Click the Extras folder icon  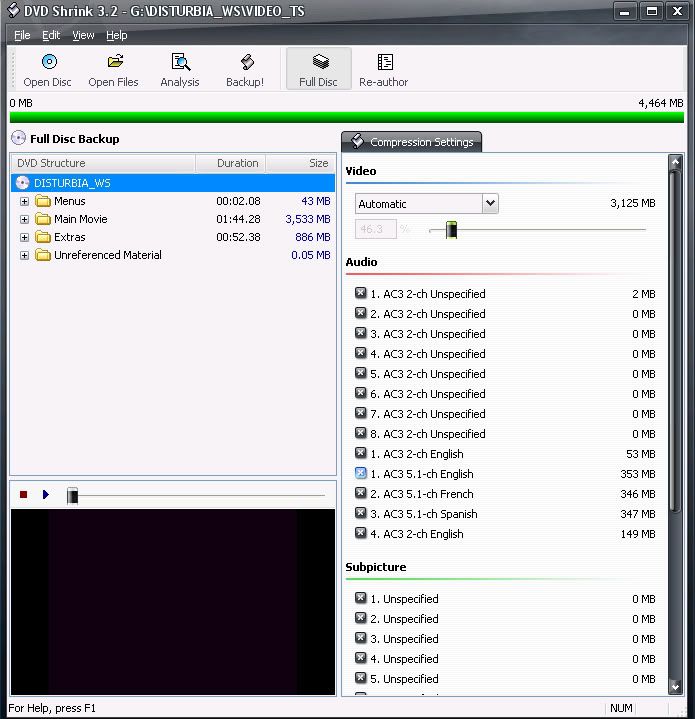[x=43, y=237]
